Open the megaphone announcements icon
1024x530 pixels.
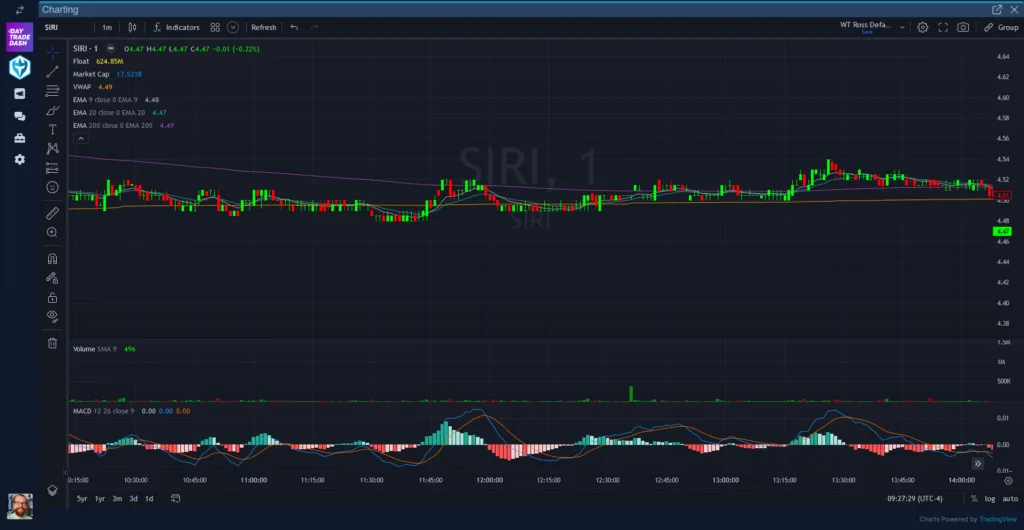[x=20, y=94]
